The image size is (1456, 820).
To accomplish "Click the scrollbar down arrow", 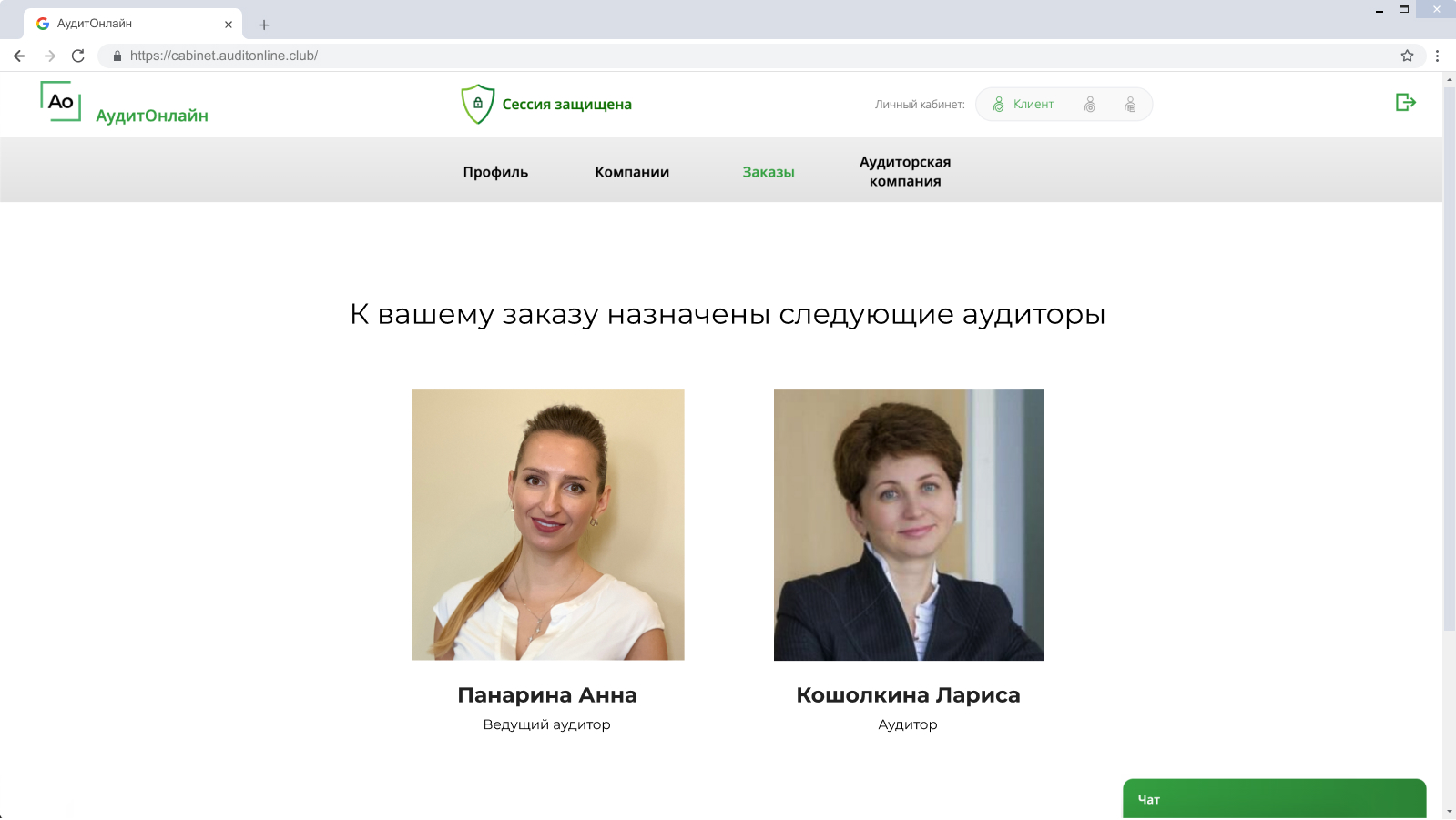I will [x=1449, y=811].
